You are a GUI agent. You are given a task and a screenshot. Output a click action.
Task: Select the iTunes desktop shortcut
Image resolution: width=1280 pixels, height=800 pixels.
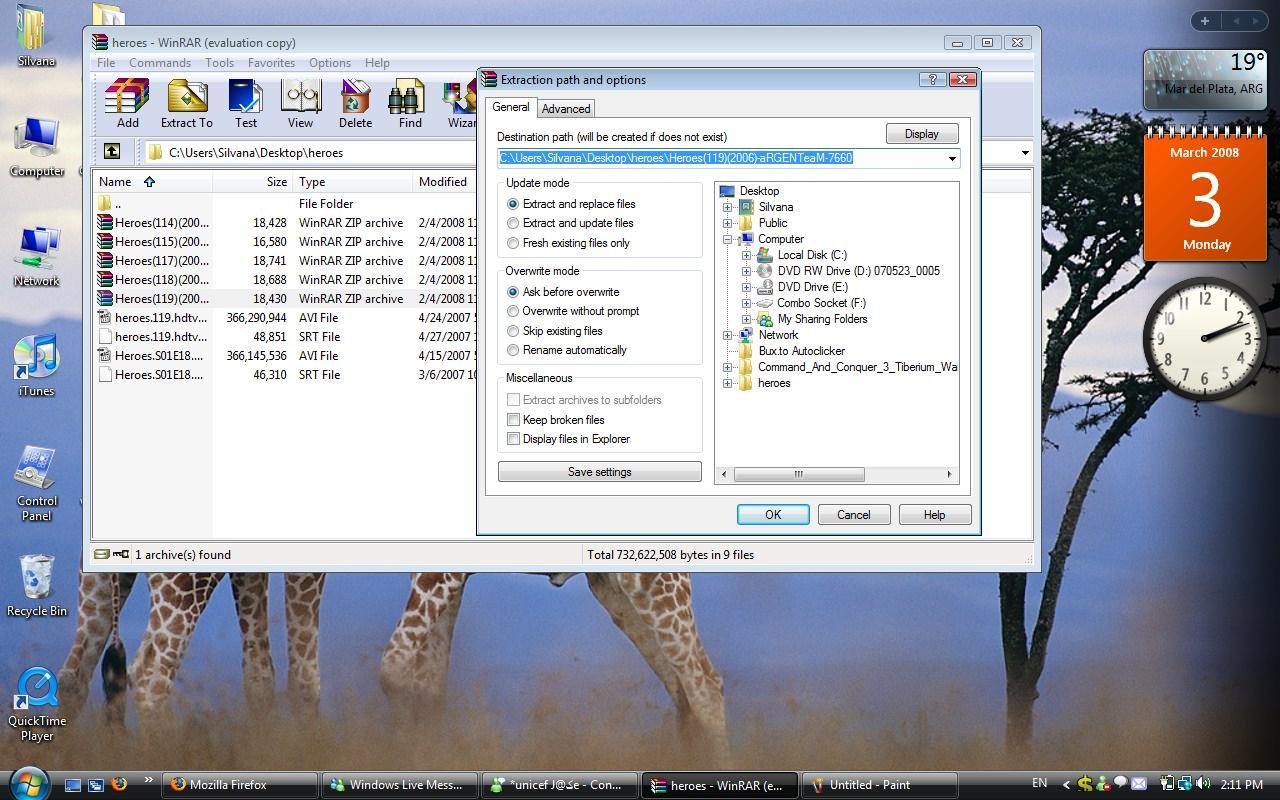[37, 366]
